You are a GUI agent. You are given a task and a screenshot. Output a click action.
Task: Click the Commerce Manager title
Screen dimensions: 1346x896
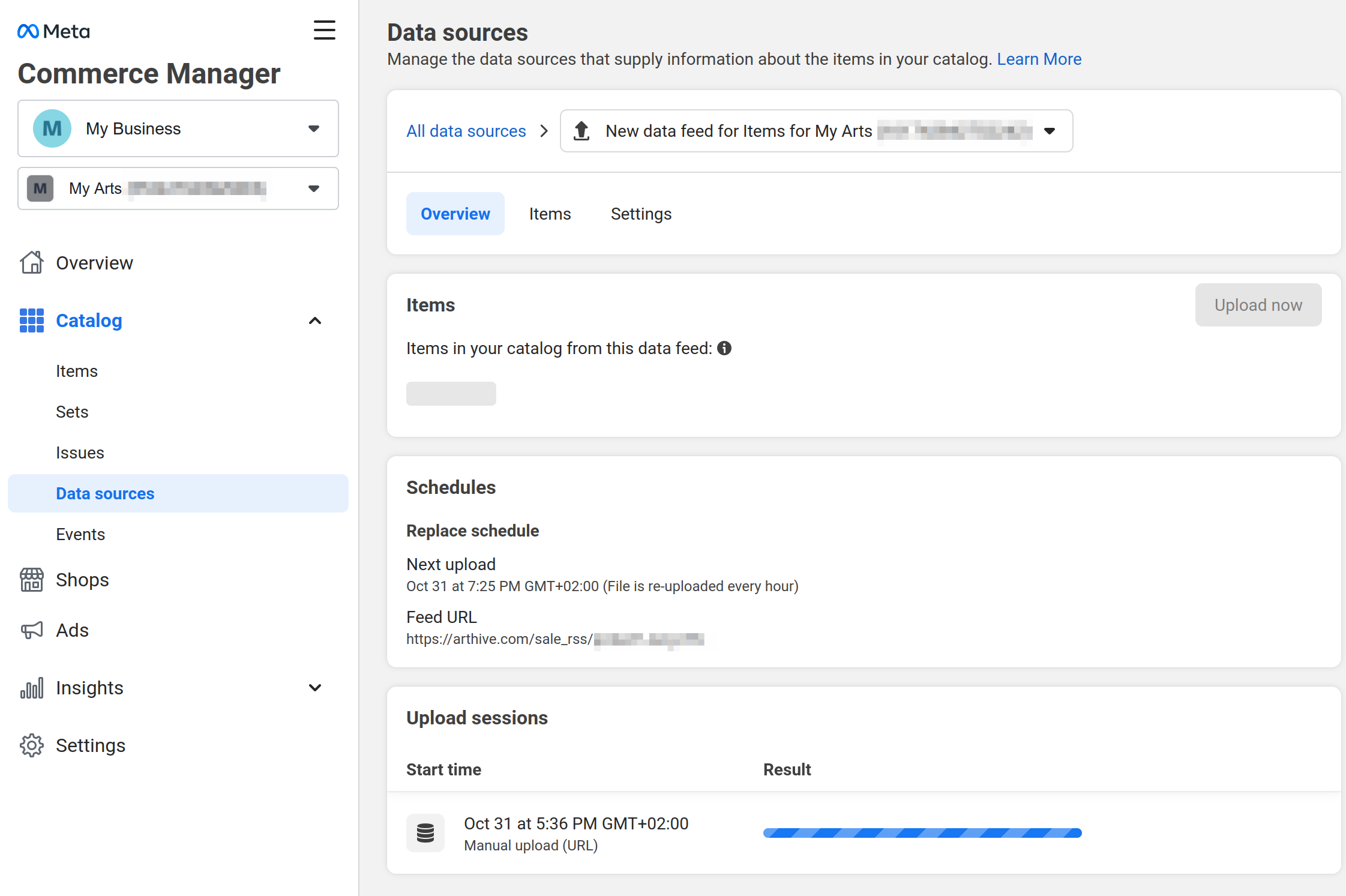click(x=149, y=73)
